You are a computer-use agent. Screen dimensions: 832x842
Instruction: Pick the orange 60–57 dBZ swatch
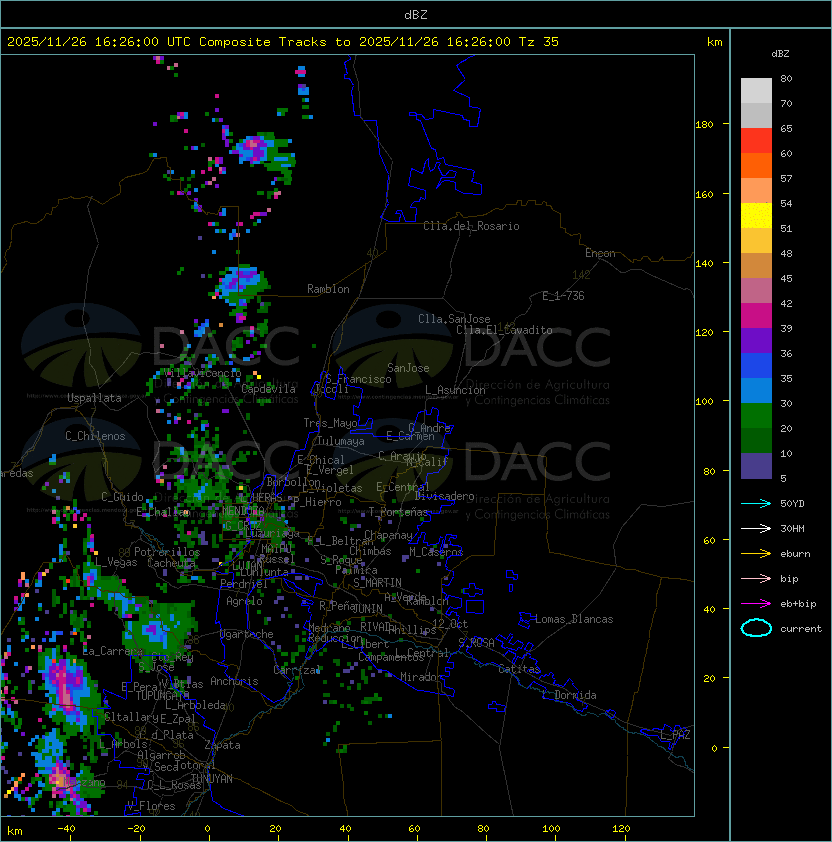756,165
